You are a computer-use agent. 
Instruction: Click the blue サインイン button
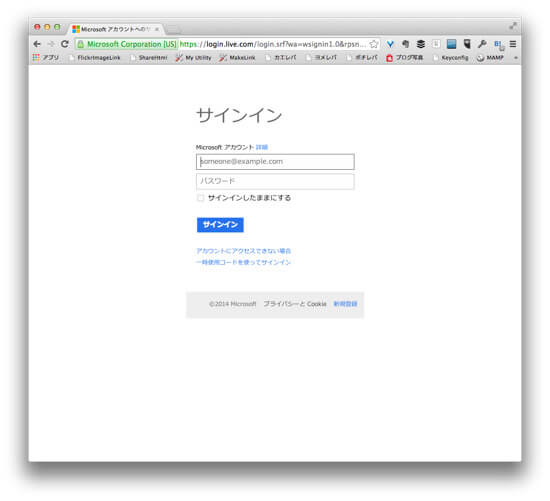[x=220, y=225]
